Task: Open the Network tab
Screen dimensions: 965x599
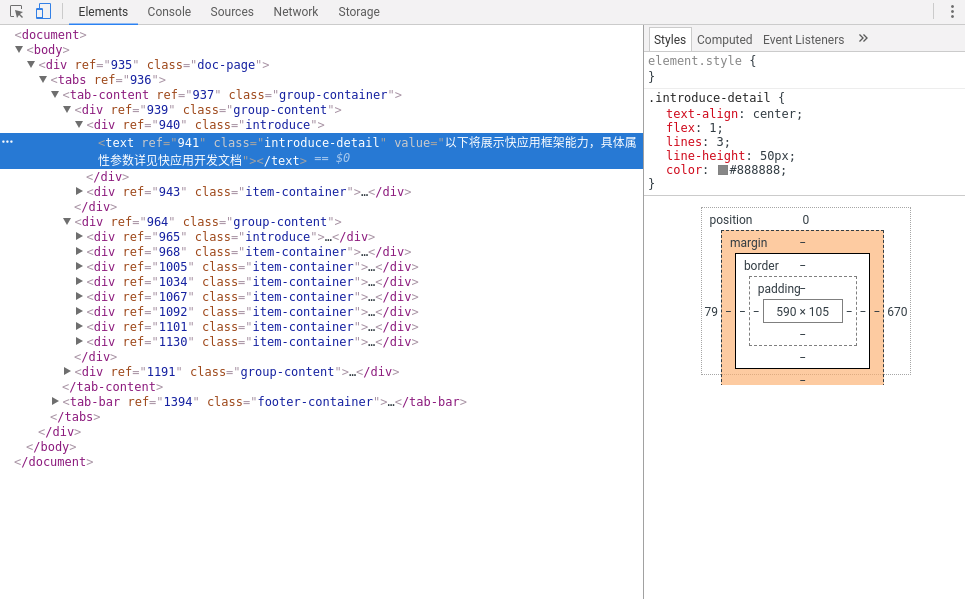Action: coord(295,12)
